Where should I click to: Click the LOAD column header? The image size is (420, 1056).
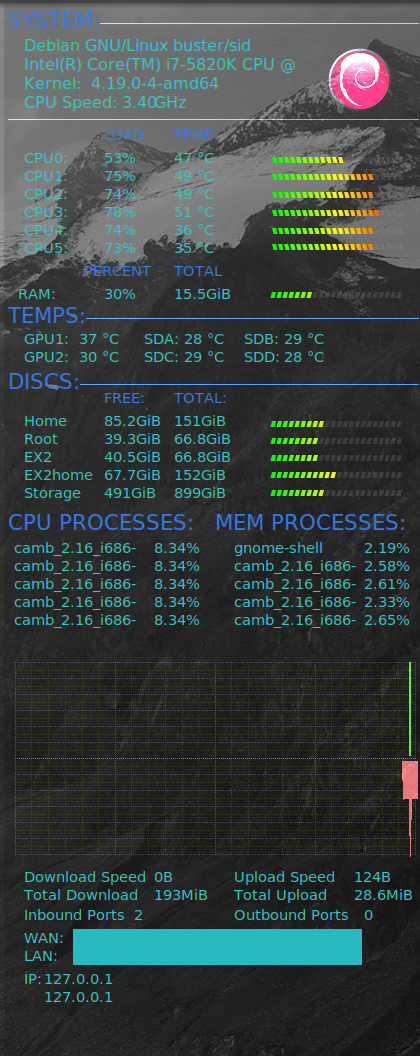point(124,135)
